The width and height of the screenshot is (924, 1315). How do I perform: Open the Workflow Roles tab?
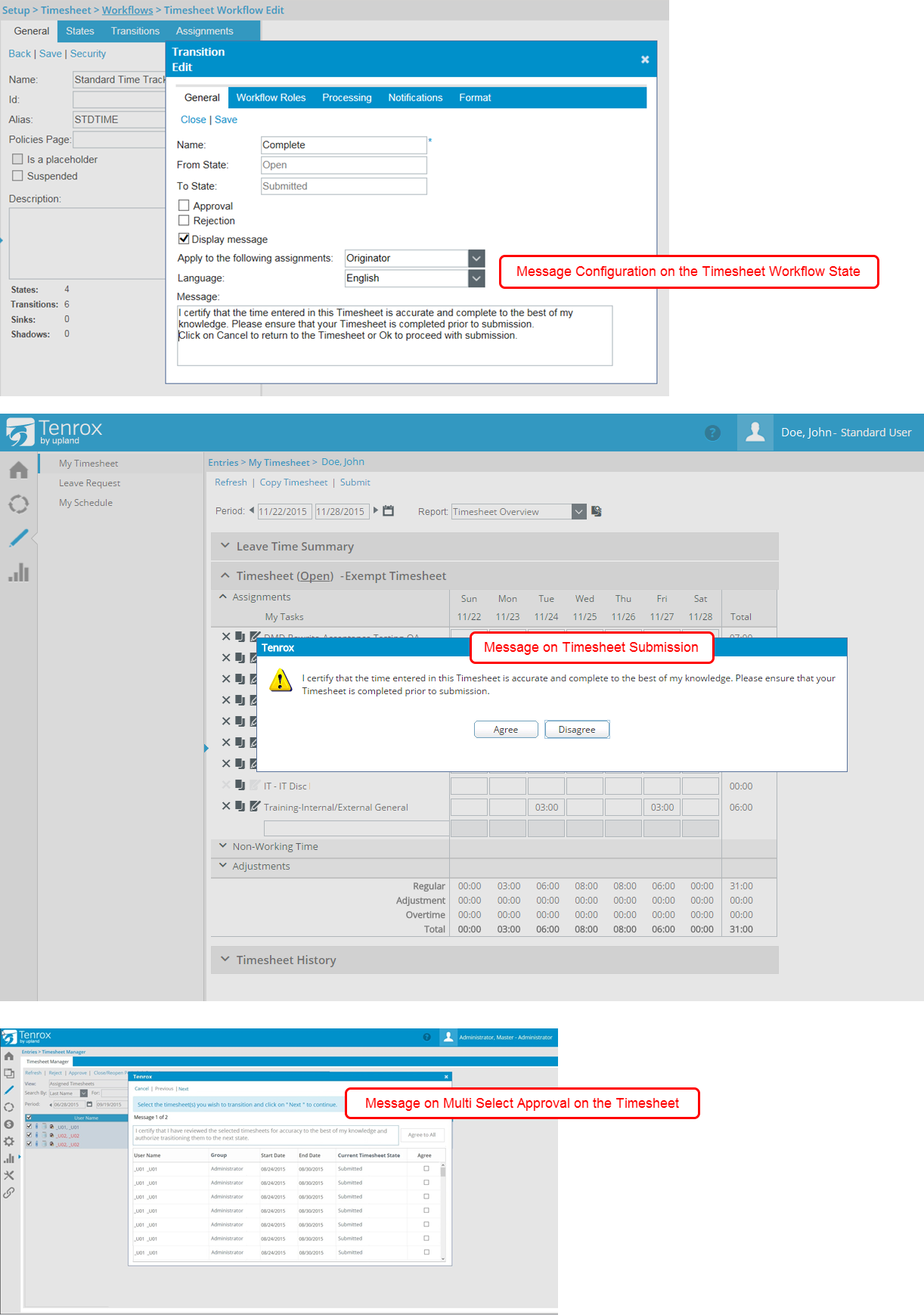[x=271, y=98]
